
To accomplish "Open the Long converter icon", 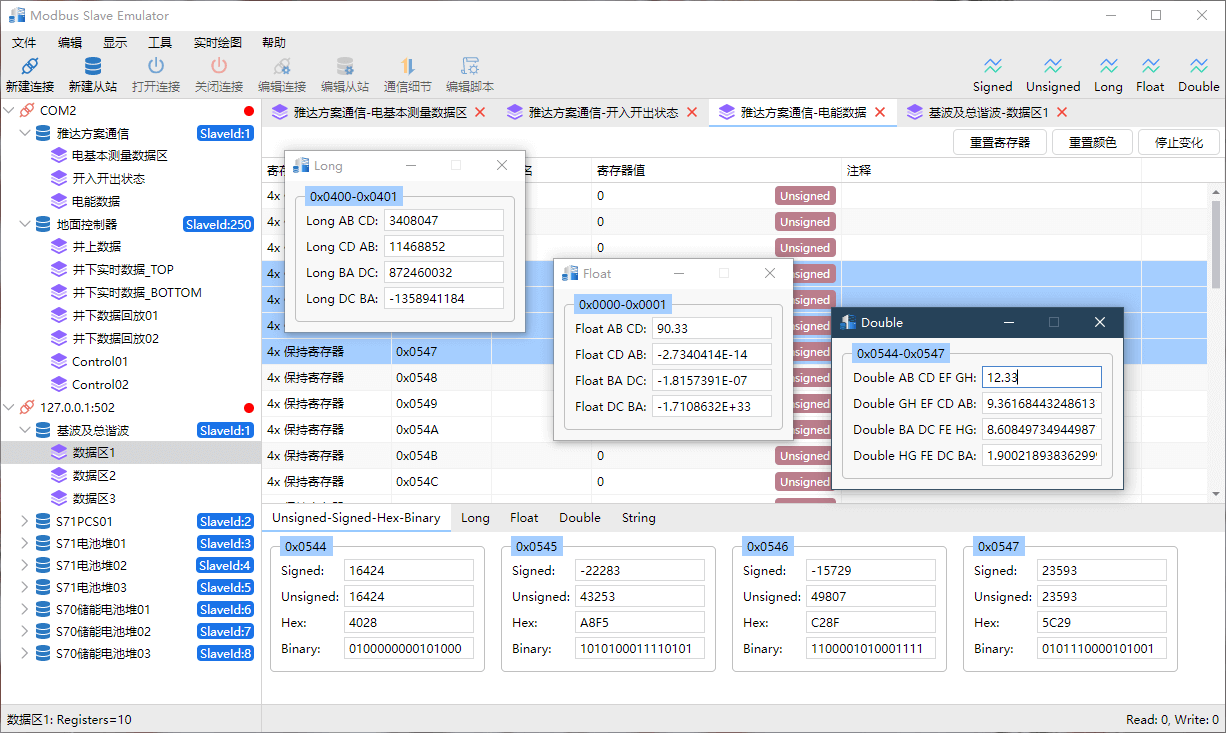I will tap(1108, 67).
